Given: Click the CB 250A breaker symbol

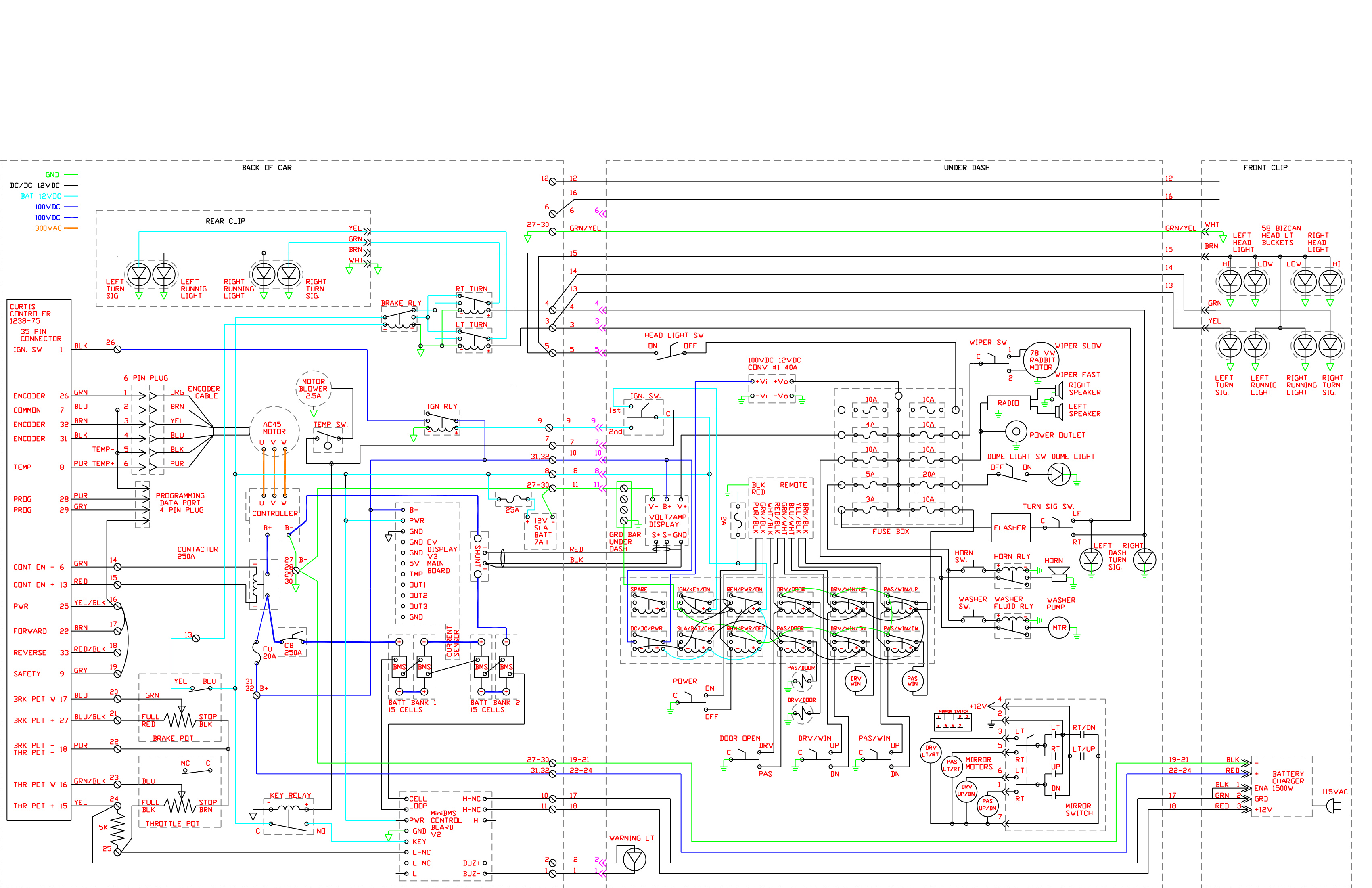Looking at the screenshot, I should pyautogui.click(x=292, y=642).
